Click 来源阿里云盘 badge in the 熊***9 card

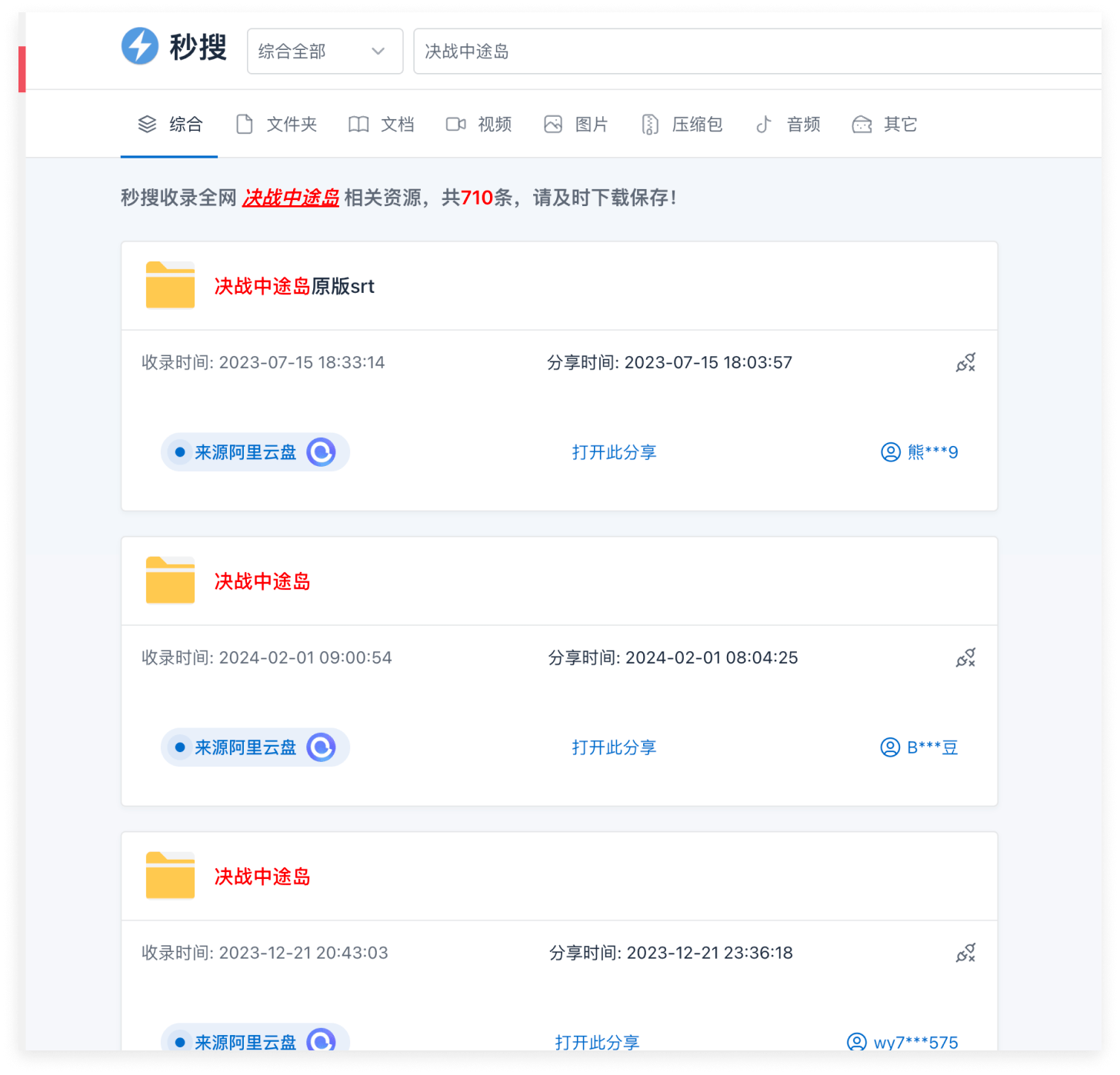coord(255,452)
